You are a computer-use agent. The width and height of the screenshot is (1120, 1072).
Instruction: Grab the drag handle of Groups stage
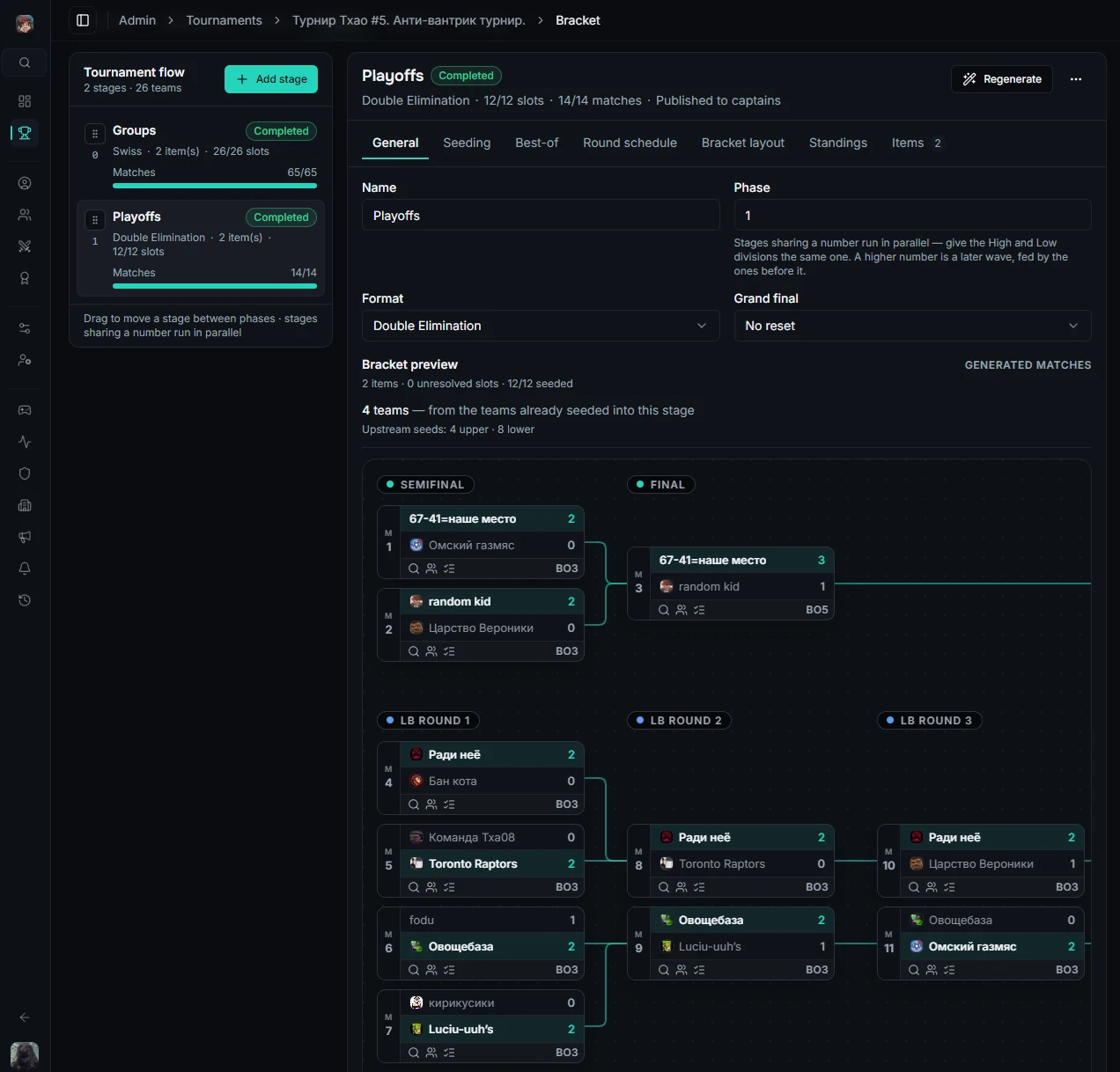click(x=95, y=134)
